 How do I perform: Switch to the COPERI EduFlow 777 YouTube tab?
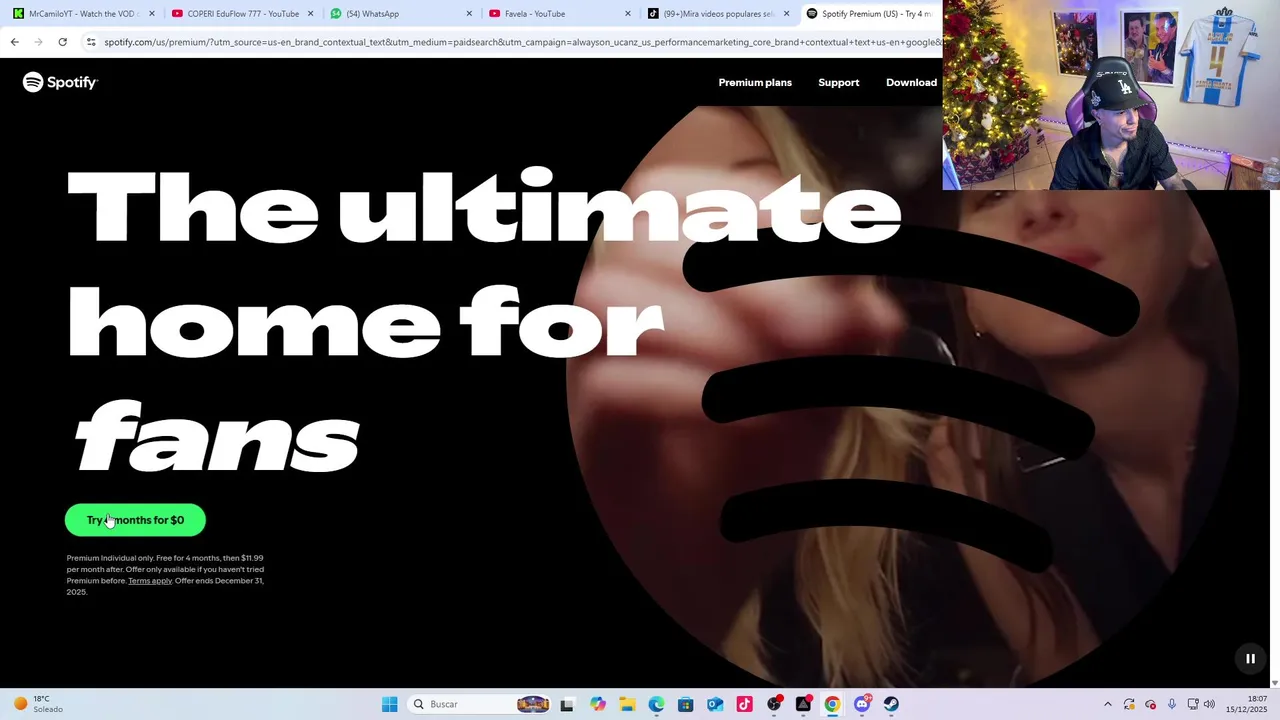pos(243,14)
